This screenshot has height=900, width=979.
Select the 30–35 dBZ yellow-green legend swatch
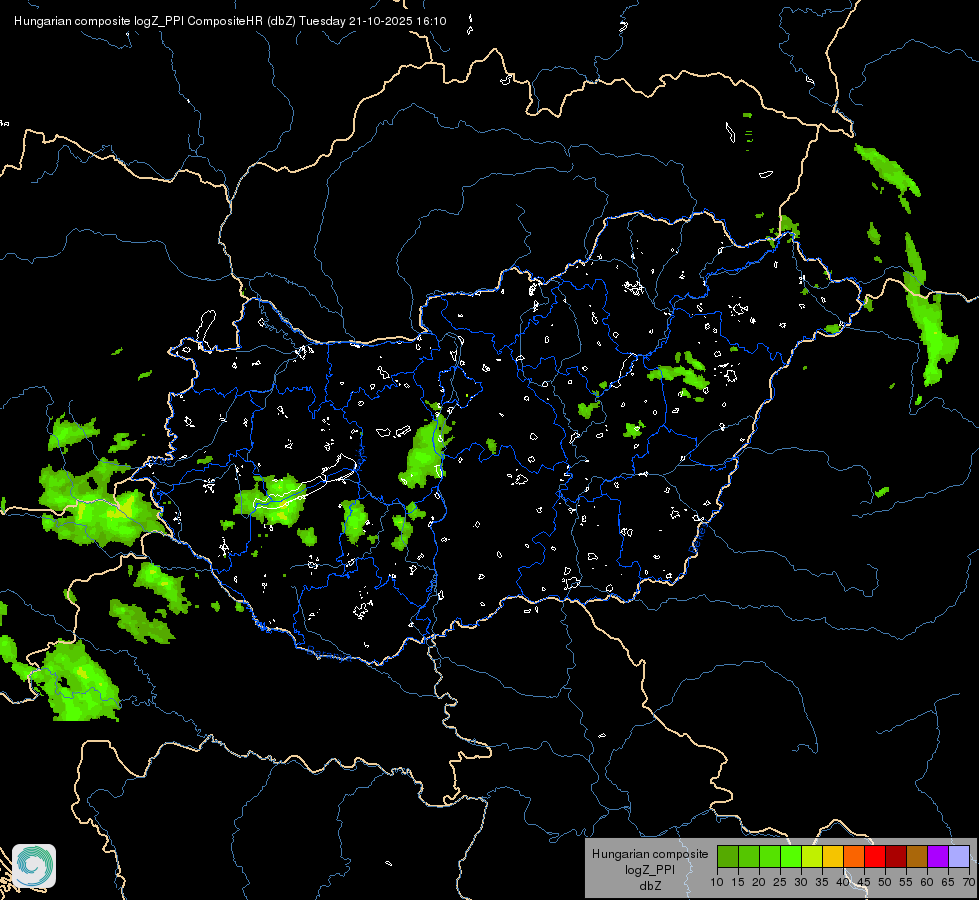[812, 856]
